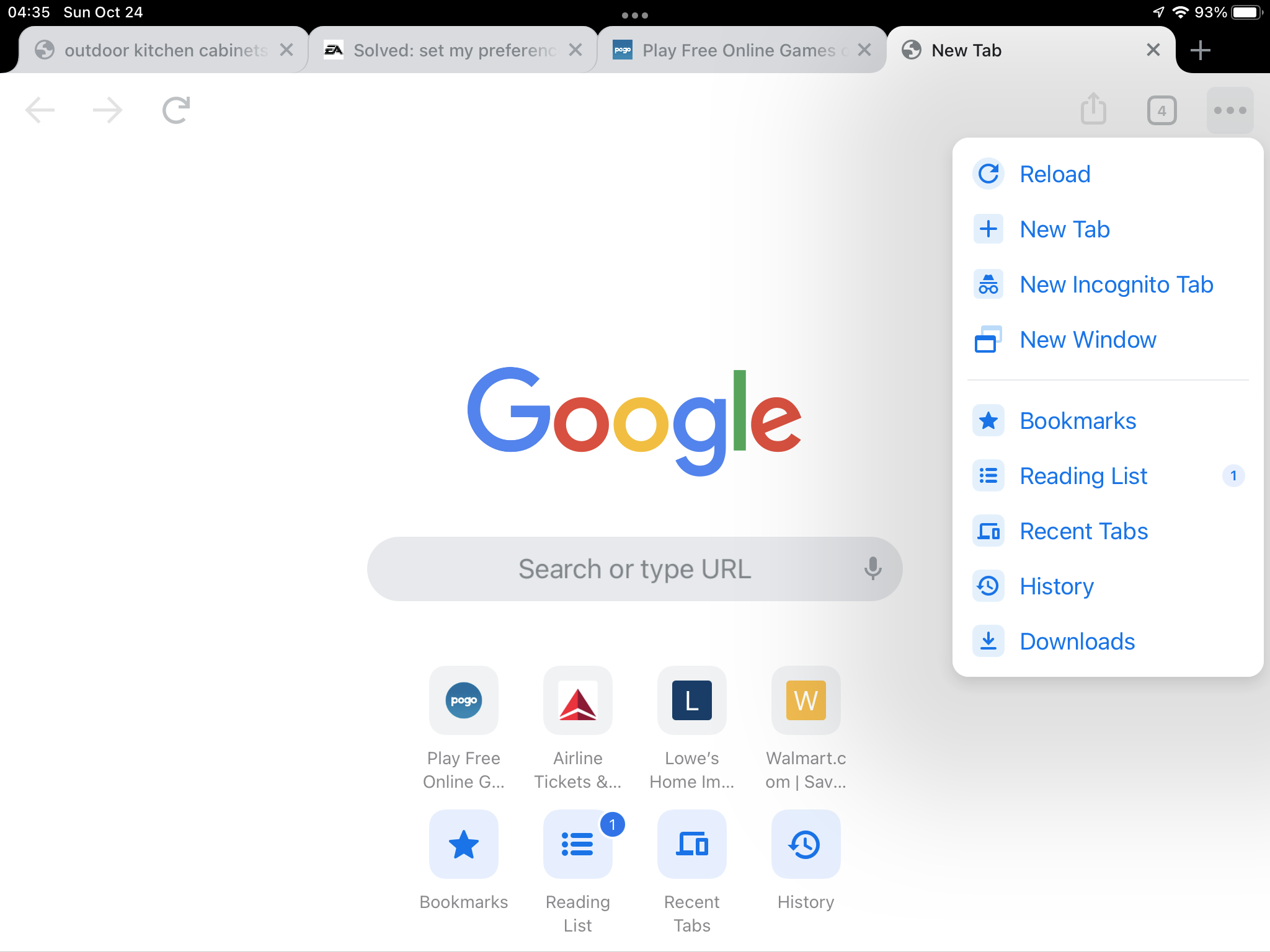The image size is (1270, 952).
Task: Close the Play Free Online Games tab
Action: pos(864,50)
